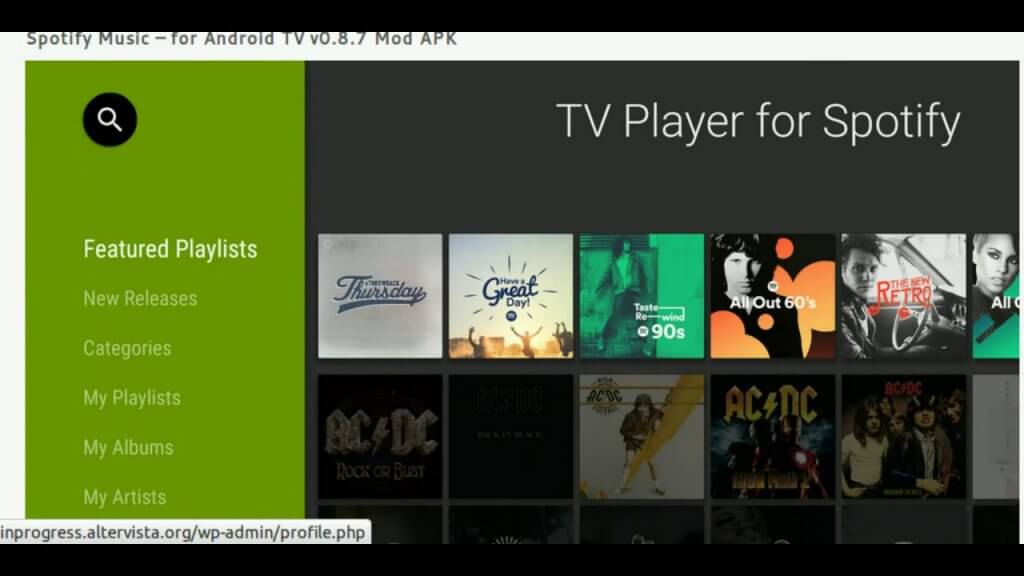The height and width of the screenshot is (576, 1024).
Task: Open My Artists in the sidebar
Action: pyautogui.click(x=125, y=497)
